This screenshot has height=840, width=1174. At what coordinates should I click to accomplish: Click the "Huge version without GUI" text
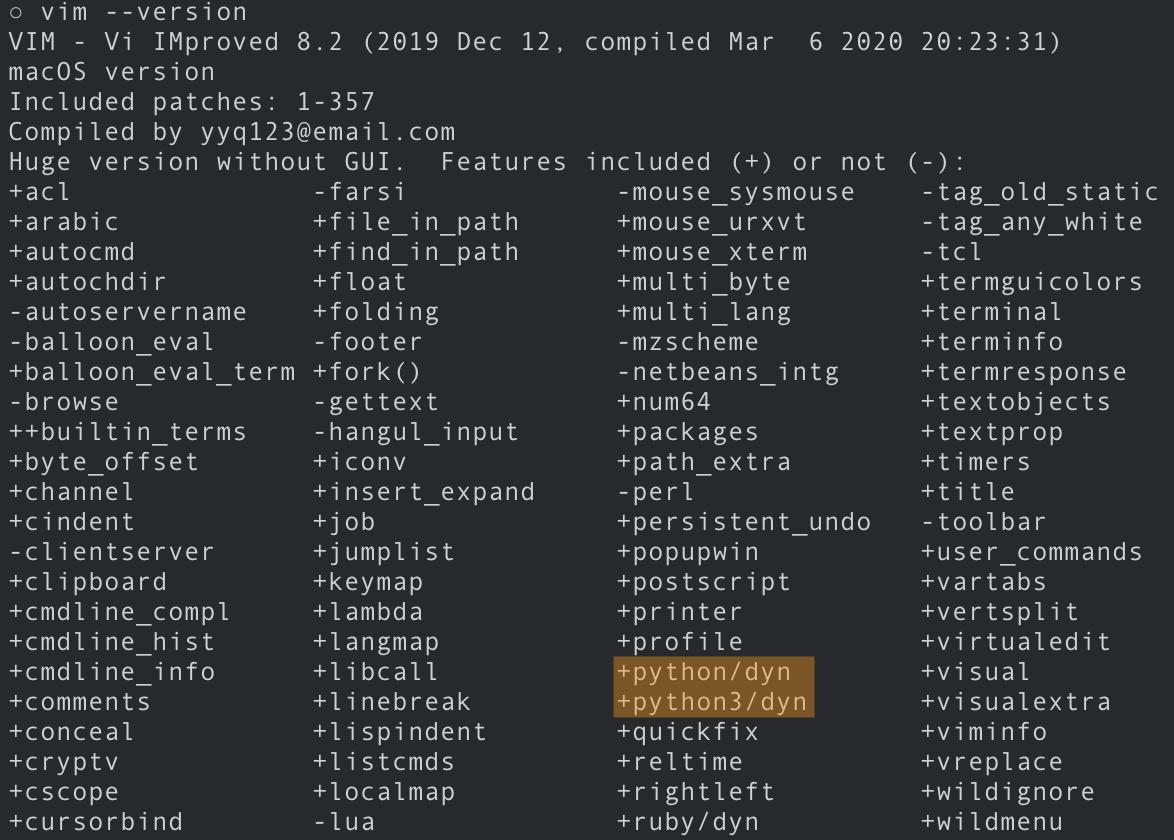pyautogui.click(x=208, y=162)
